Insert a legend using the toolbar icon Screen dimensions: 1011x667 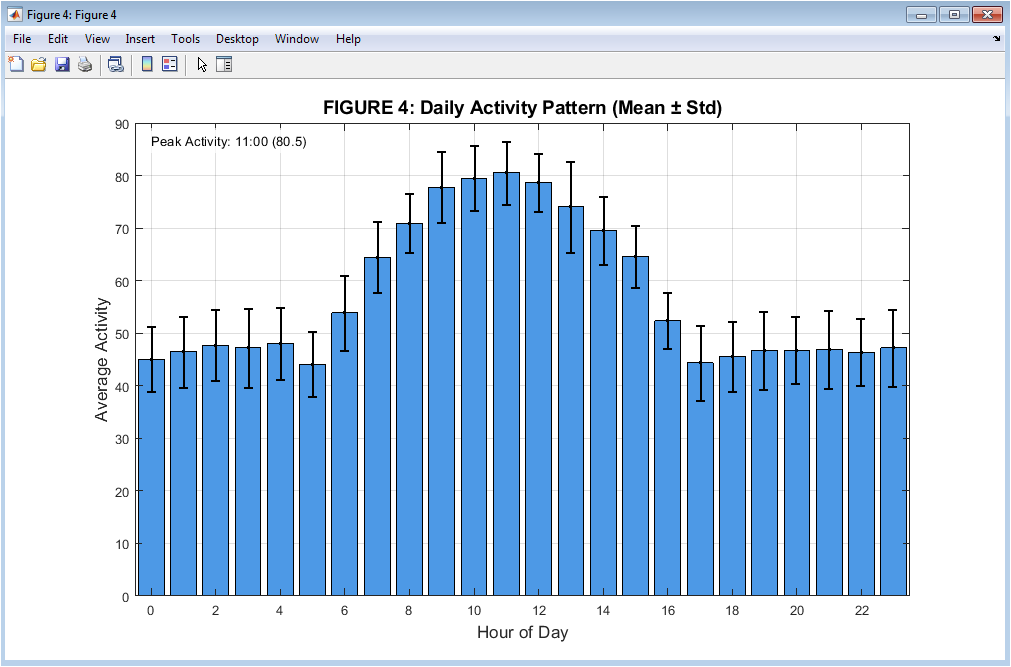click(169, 65)
